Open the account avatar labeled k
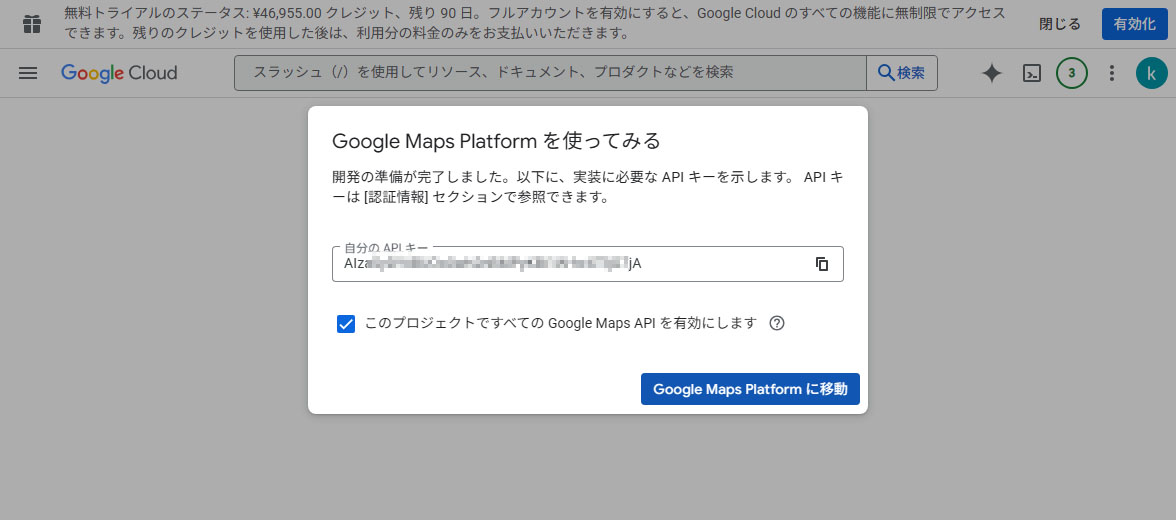 1151,73
